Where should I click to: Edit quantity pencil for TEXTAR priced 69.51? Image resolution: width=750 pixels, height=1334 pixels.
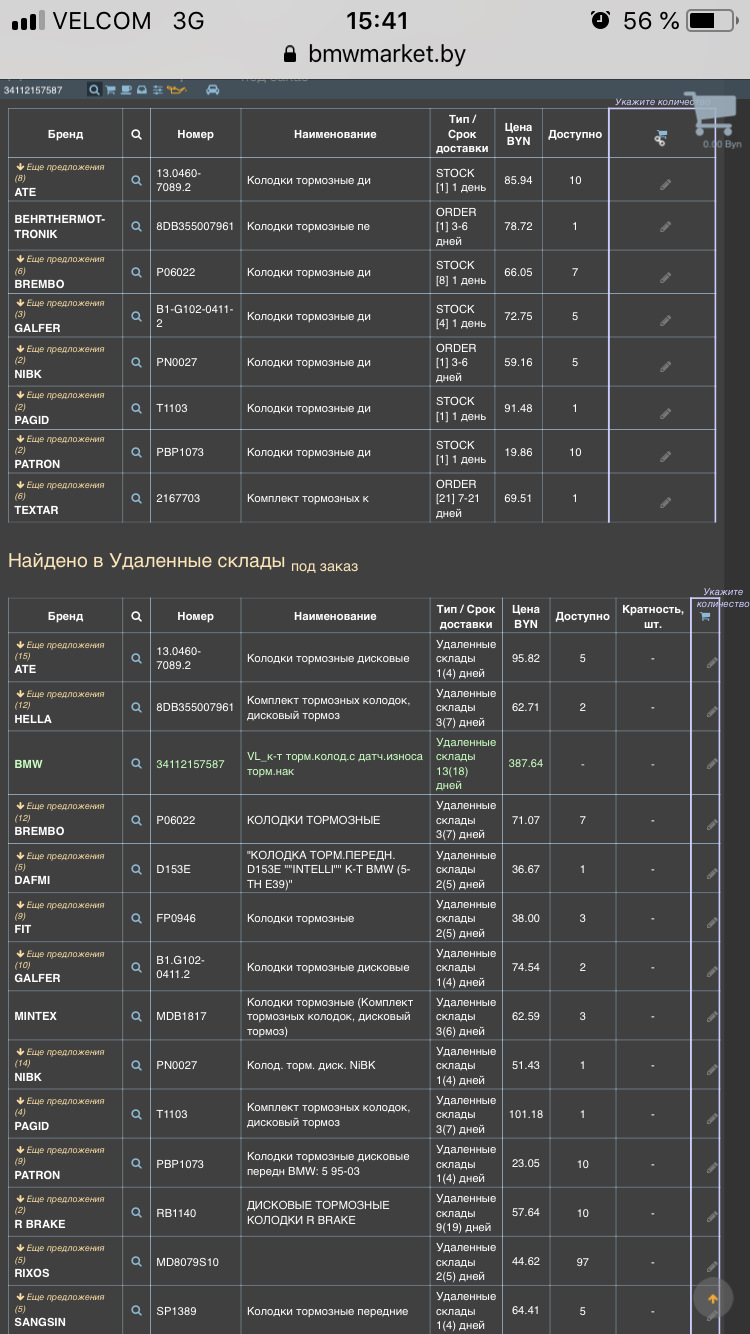point(665,501)
